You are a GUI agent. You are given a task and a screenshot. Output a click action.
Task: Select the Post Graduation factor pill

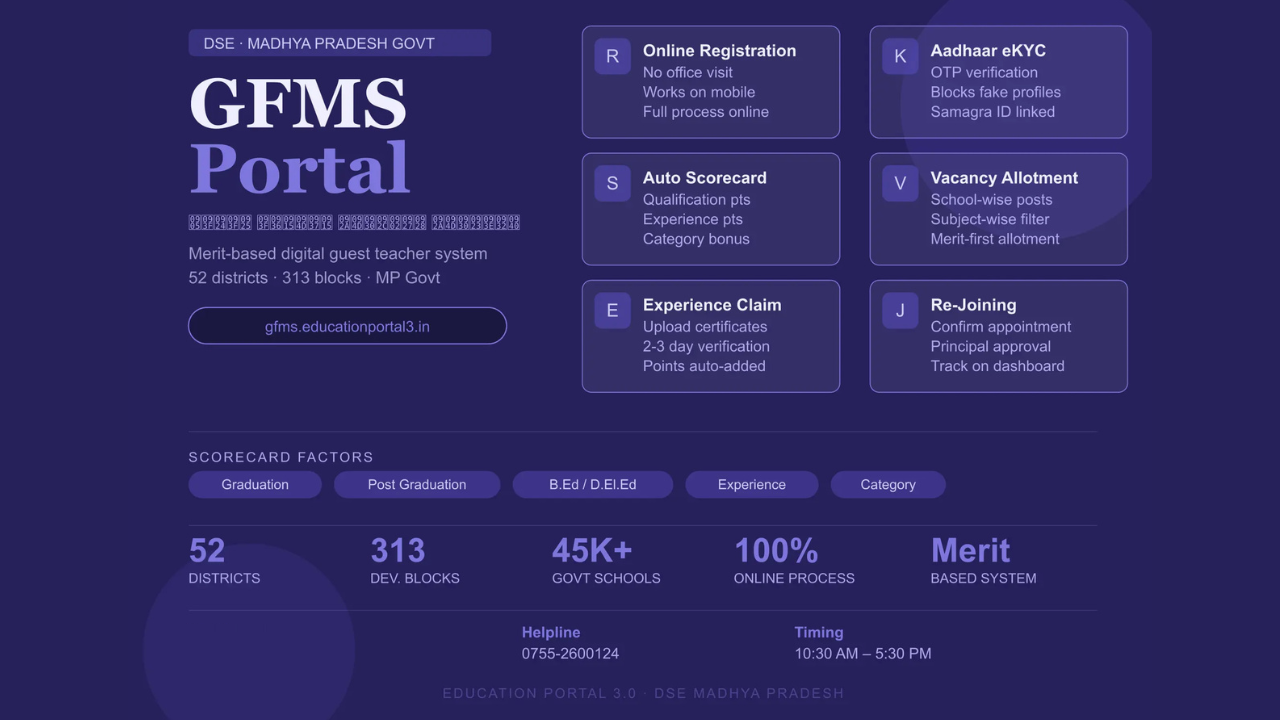tap(417, 485)
